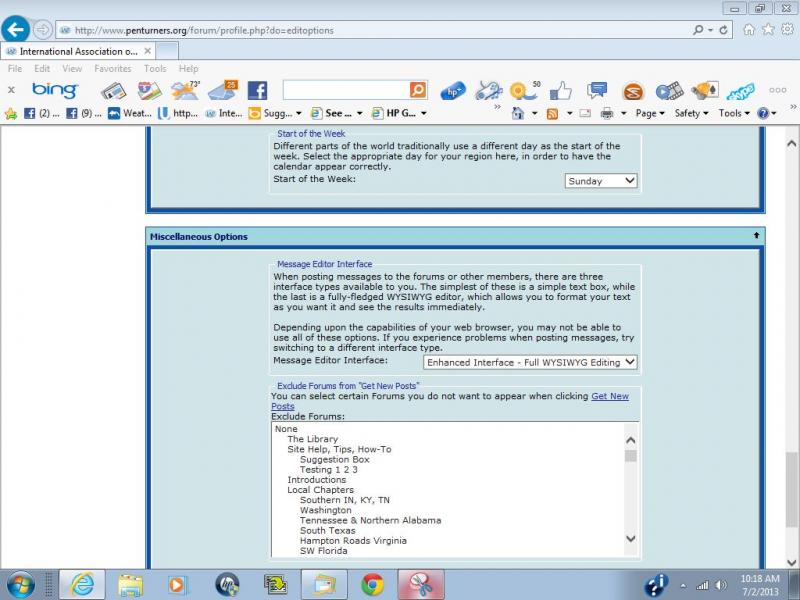Select Hampton Roads Virginia in forum list

pos(353,541)
